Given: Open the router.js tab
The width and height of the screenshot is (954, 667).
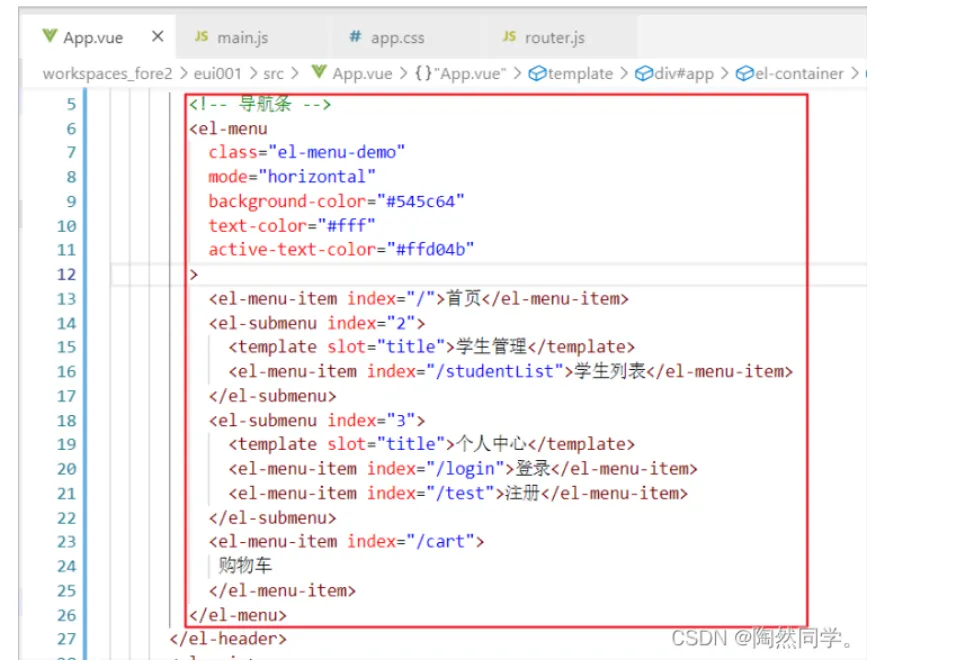Looking at the screenshot, I should click(554, 38).
